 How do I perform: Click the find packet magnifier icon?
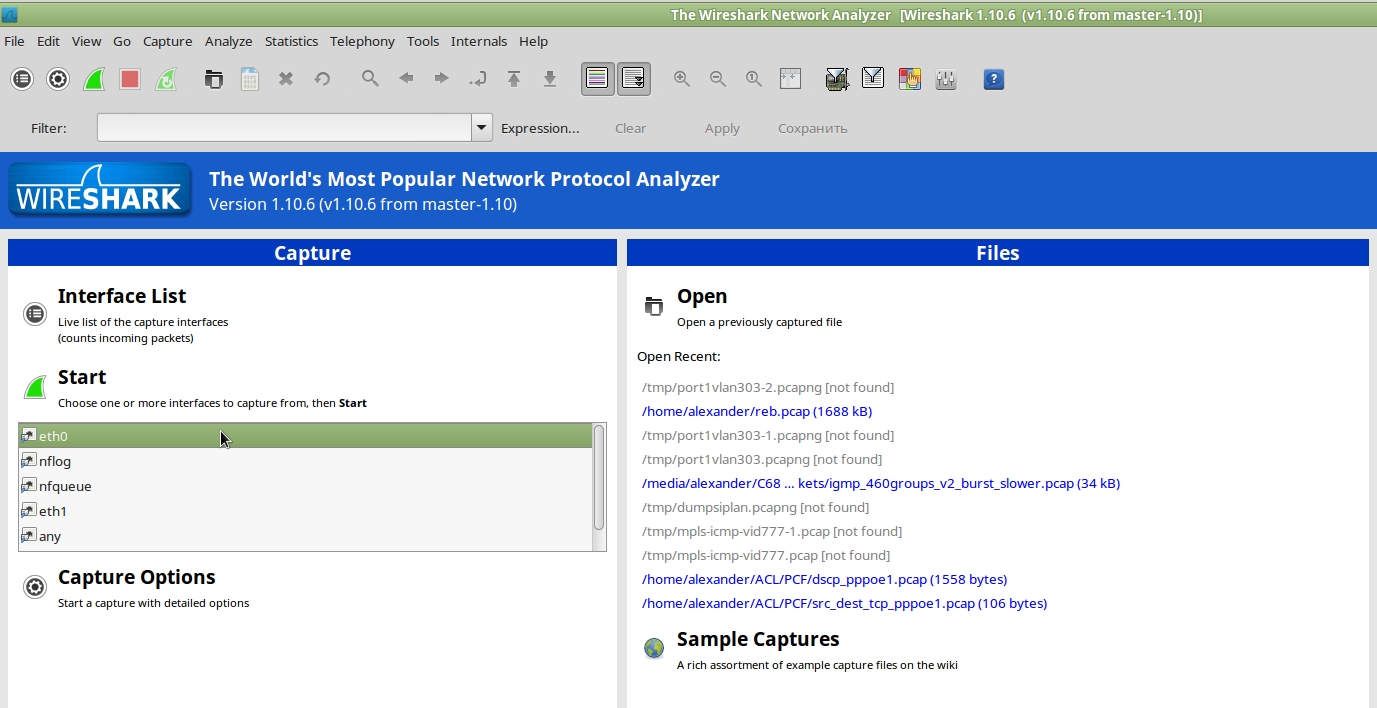tap(370, 79)
